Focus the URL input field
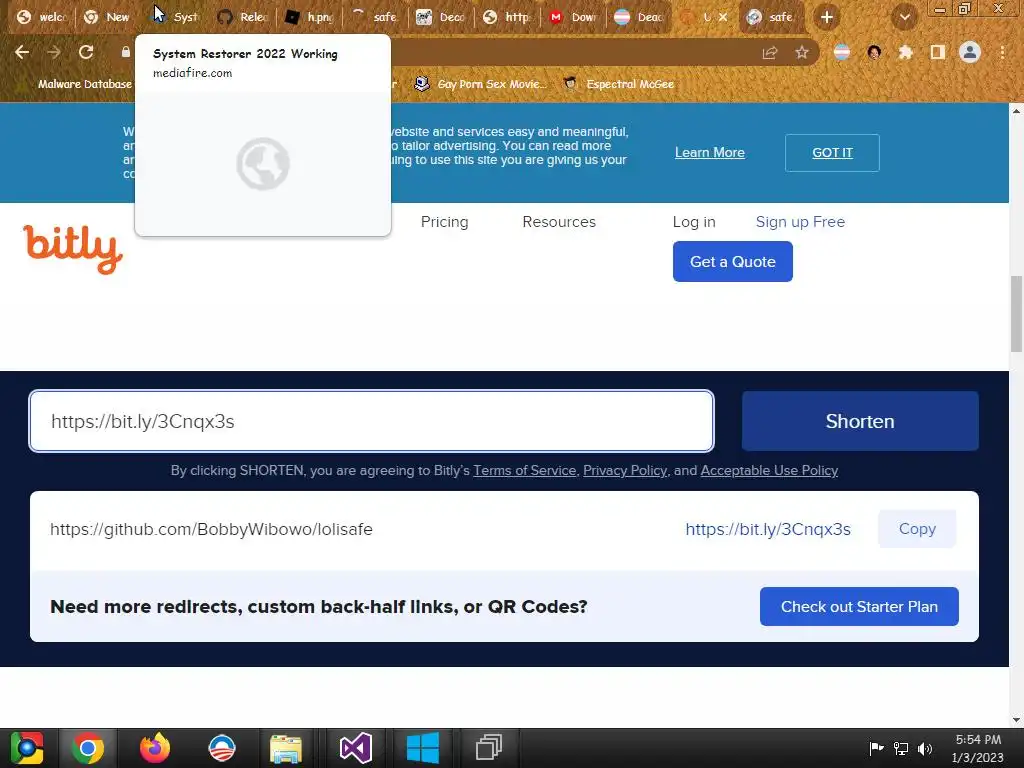The height and width of the screenshot is (768, 1024). point(372,421)
